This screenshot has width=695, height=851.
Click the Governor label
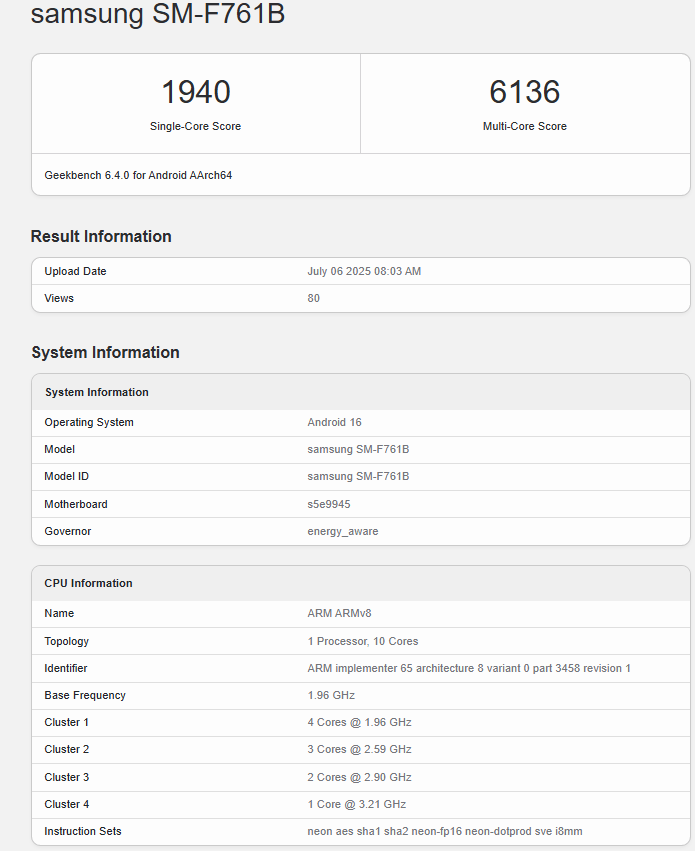[68, 531]
